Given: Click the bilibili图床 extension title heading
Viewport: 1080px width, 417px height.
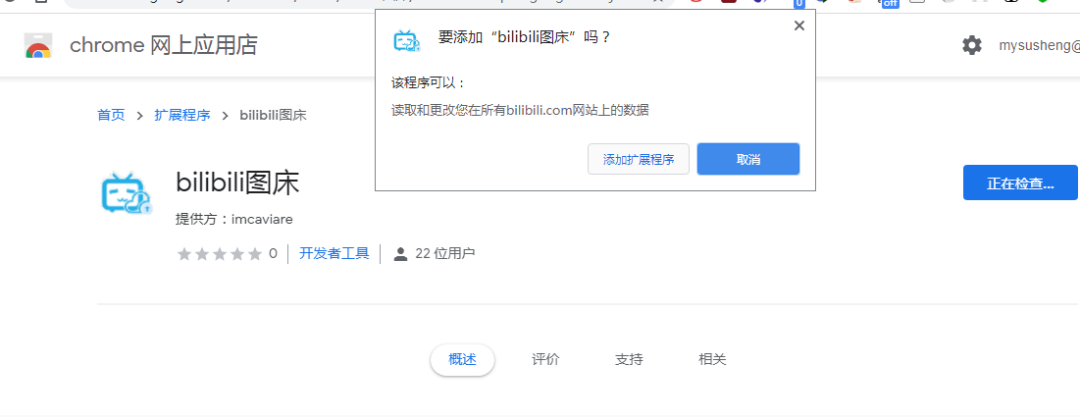Looking at the screenshot, I should point(238,183).
